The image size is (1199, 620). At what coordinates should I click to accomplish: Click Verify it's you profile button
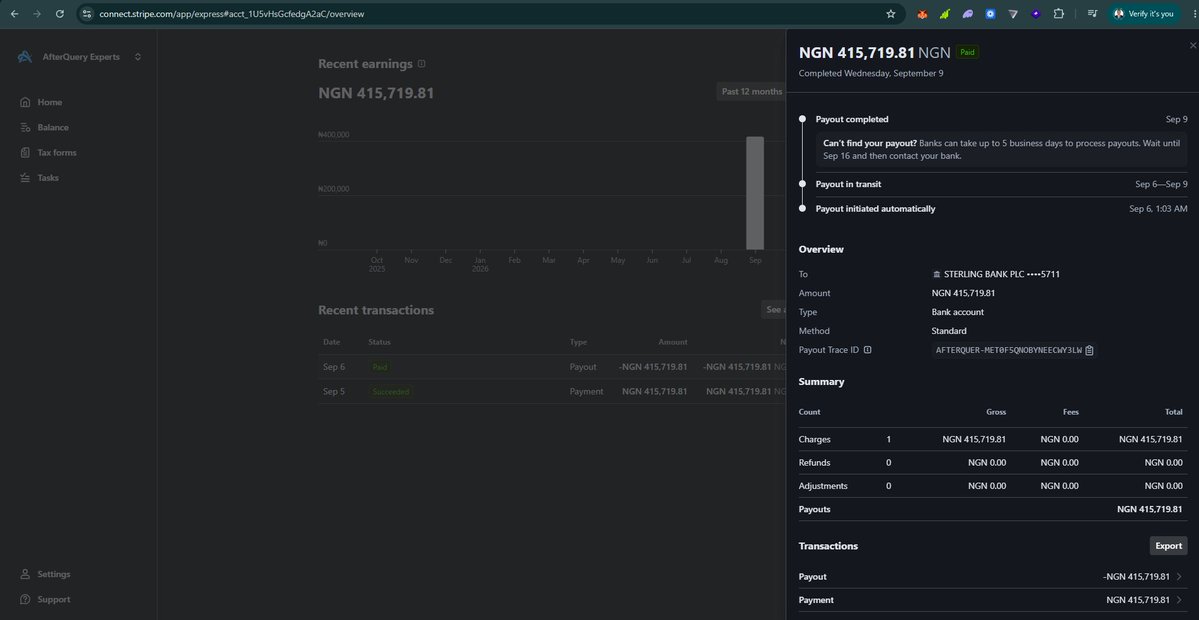(x=1143, y=14)
